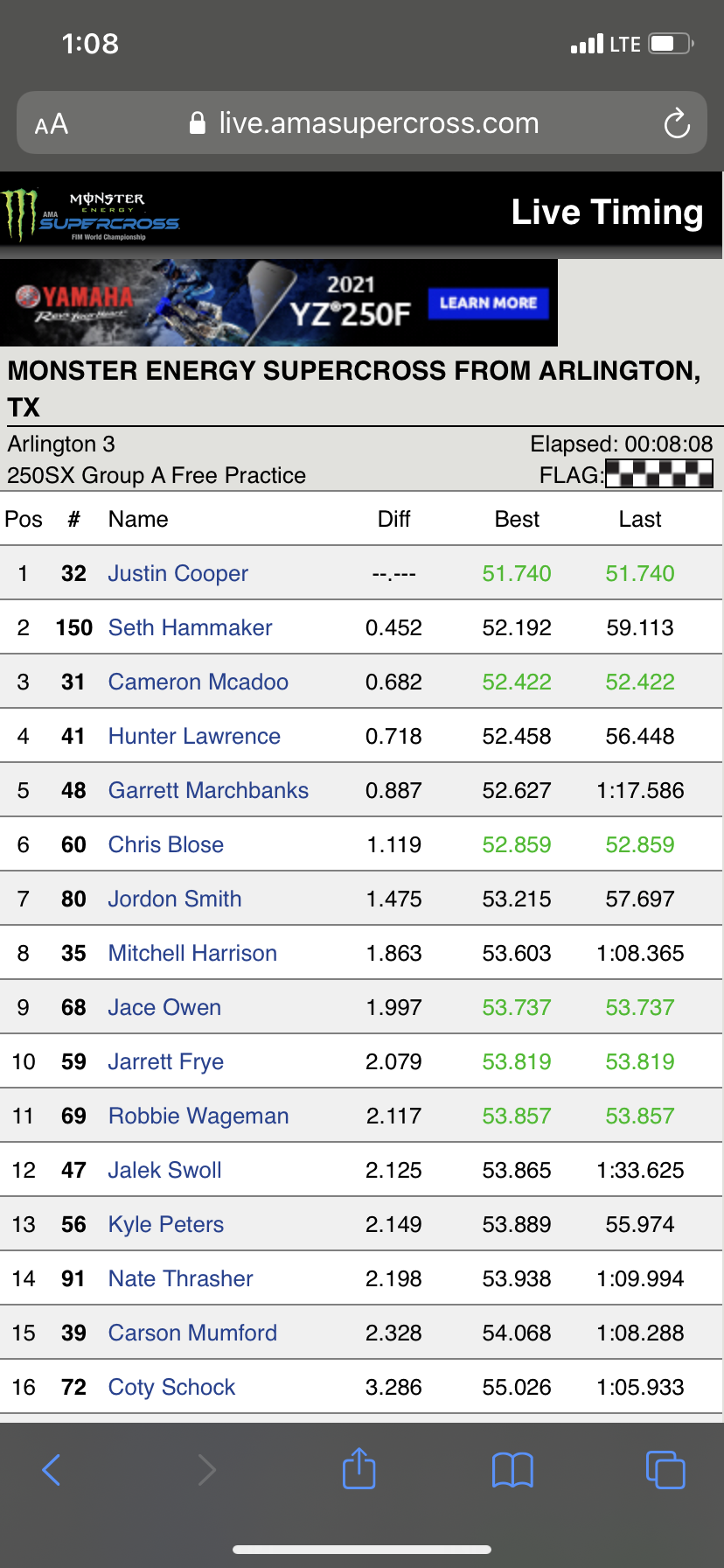Open Safari page settings via AA icon
Image resolution: width=724 pixels, height=1568 pixels.
point(52,123)
